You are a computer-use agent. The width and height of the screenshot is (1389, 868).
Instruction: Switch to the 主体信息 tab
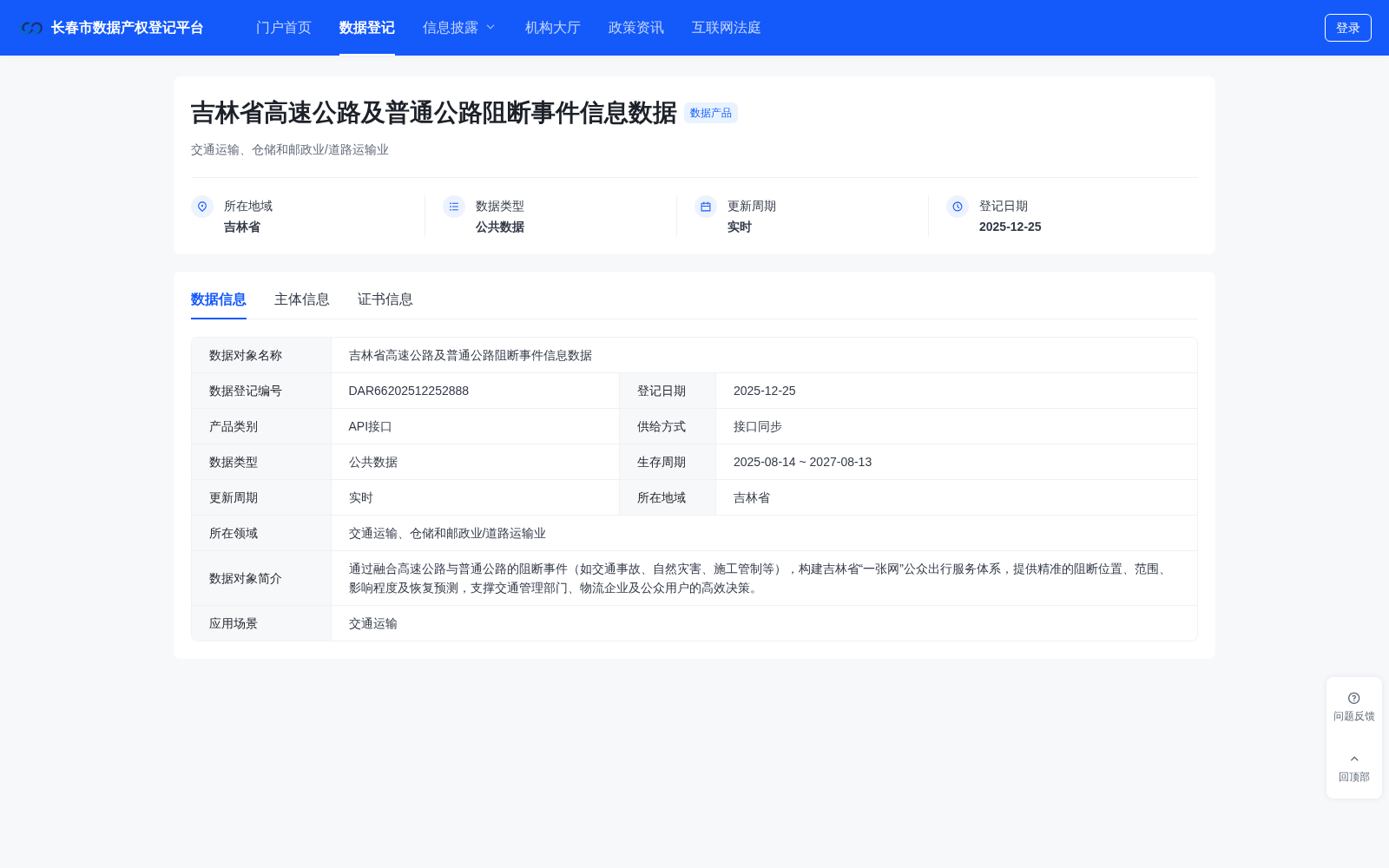(x=302, y=299)
